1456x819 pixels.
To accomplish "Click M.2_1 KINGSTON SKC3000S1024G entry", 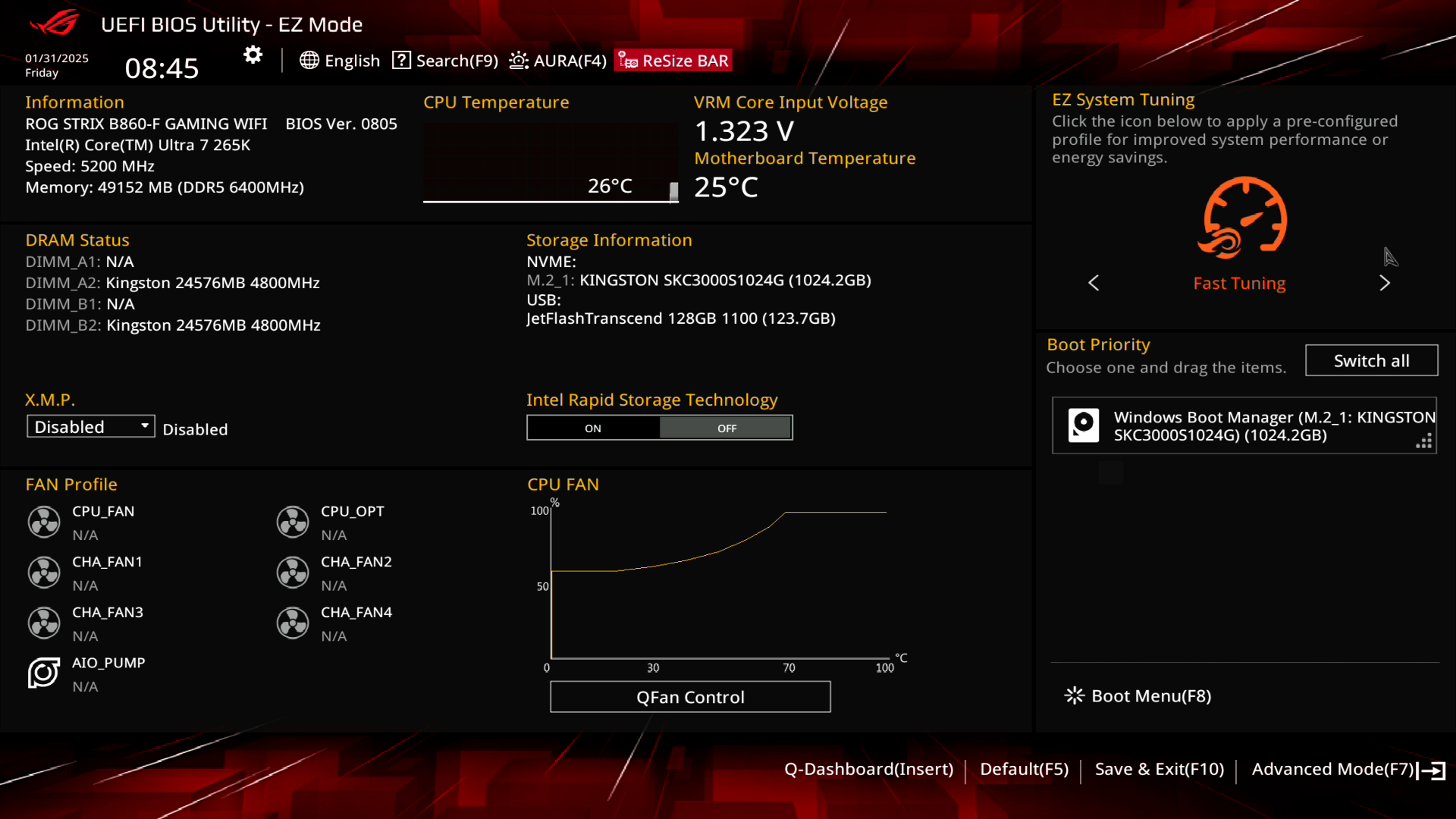I will (698, 280).
